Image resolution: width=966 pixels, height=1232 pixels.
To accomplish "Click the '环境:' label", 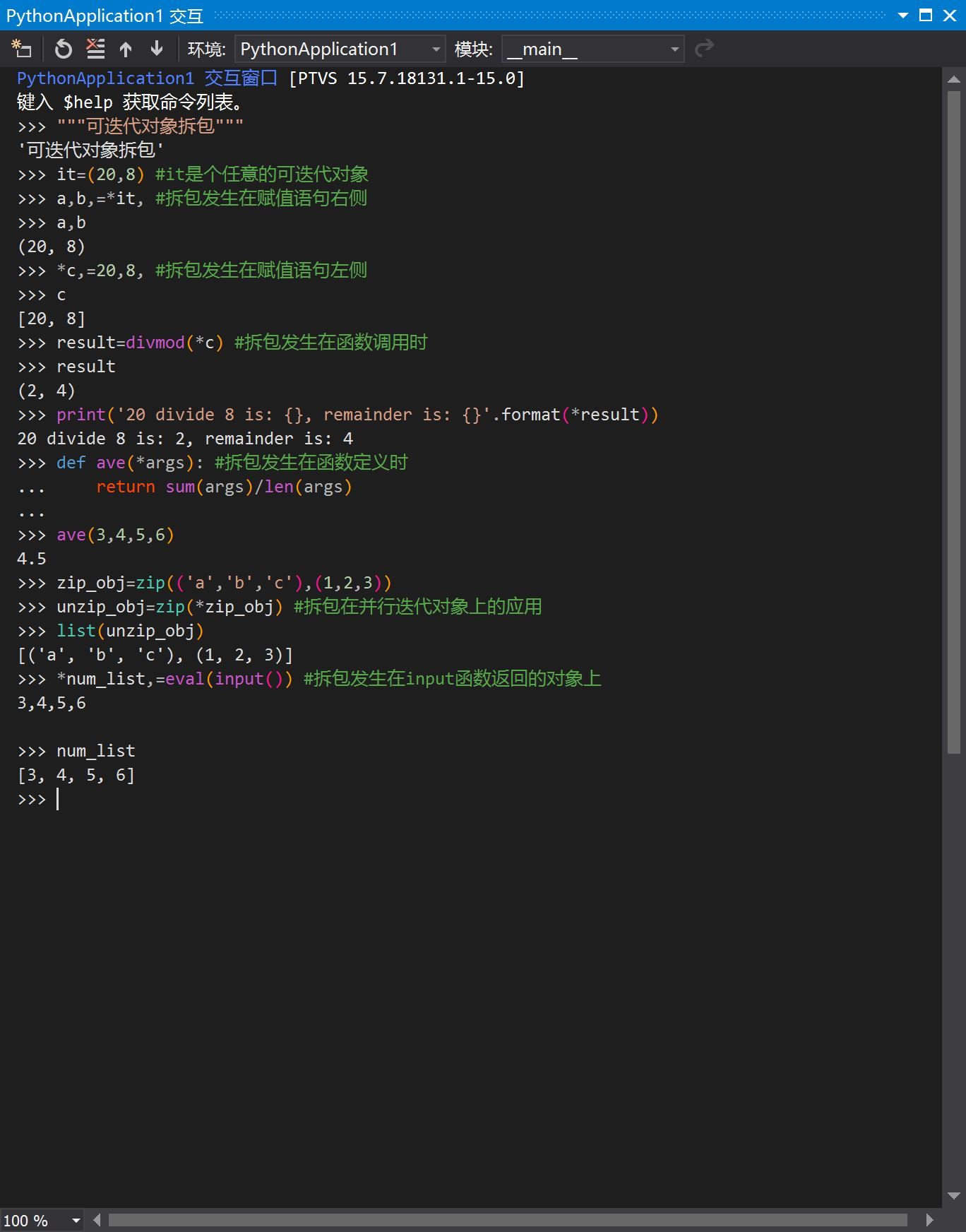I will point(206,49).
